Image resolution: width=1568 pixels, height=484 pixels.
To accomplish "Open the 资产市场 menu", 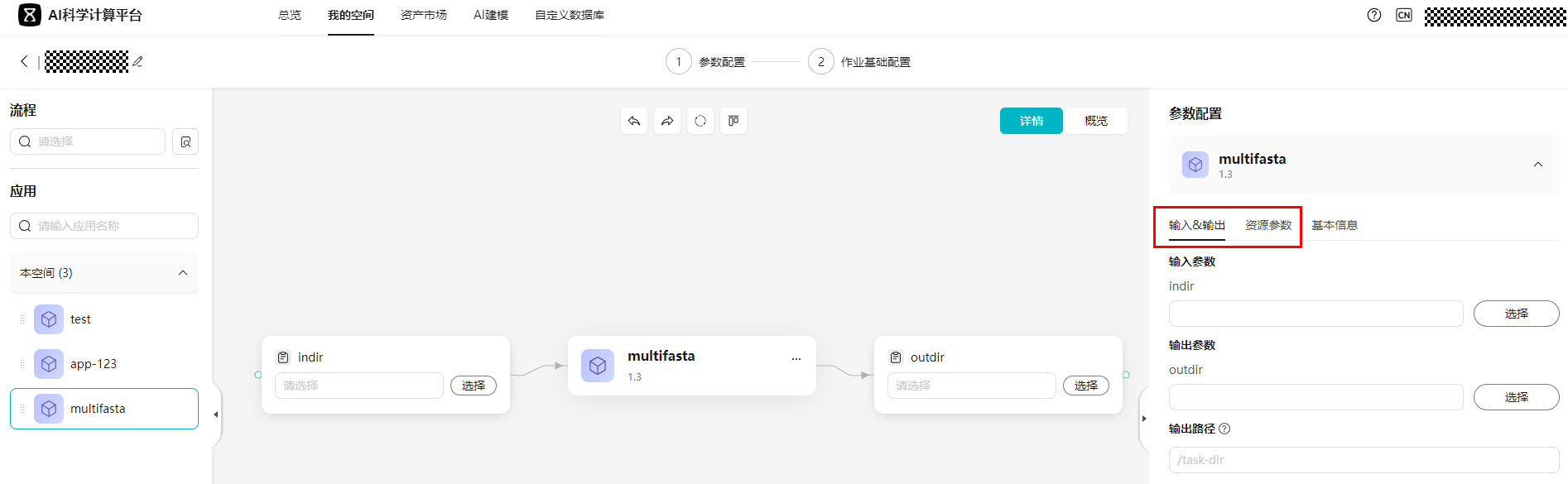I will coord(424,15).
